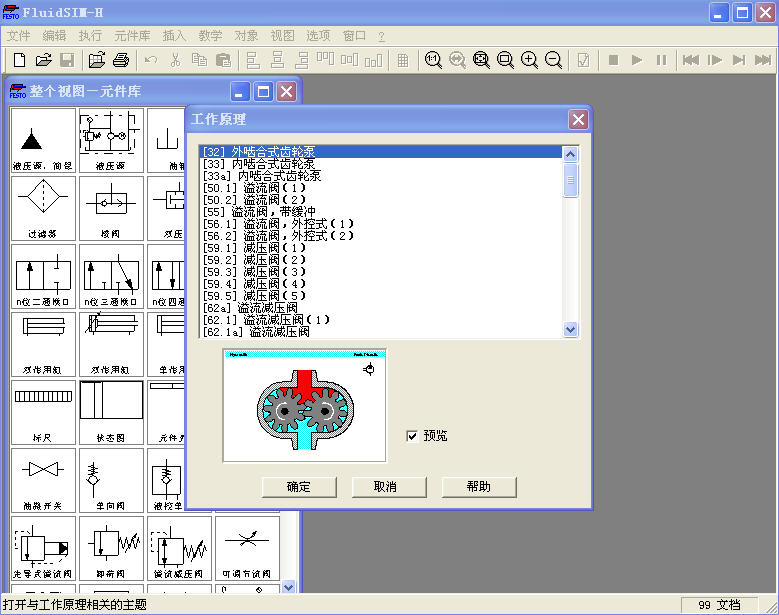Select list item [56.2] 溢流阀,外控式(2)
Viewport: 779px width, 615px height.
382,236
